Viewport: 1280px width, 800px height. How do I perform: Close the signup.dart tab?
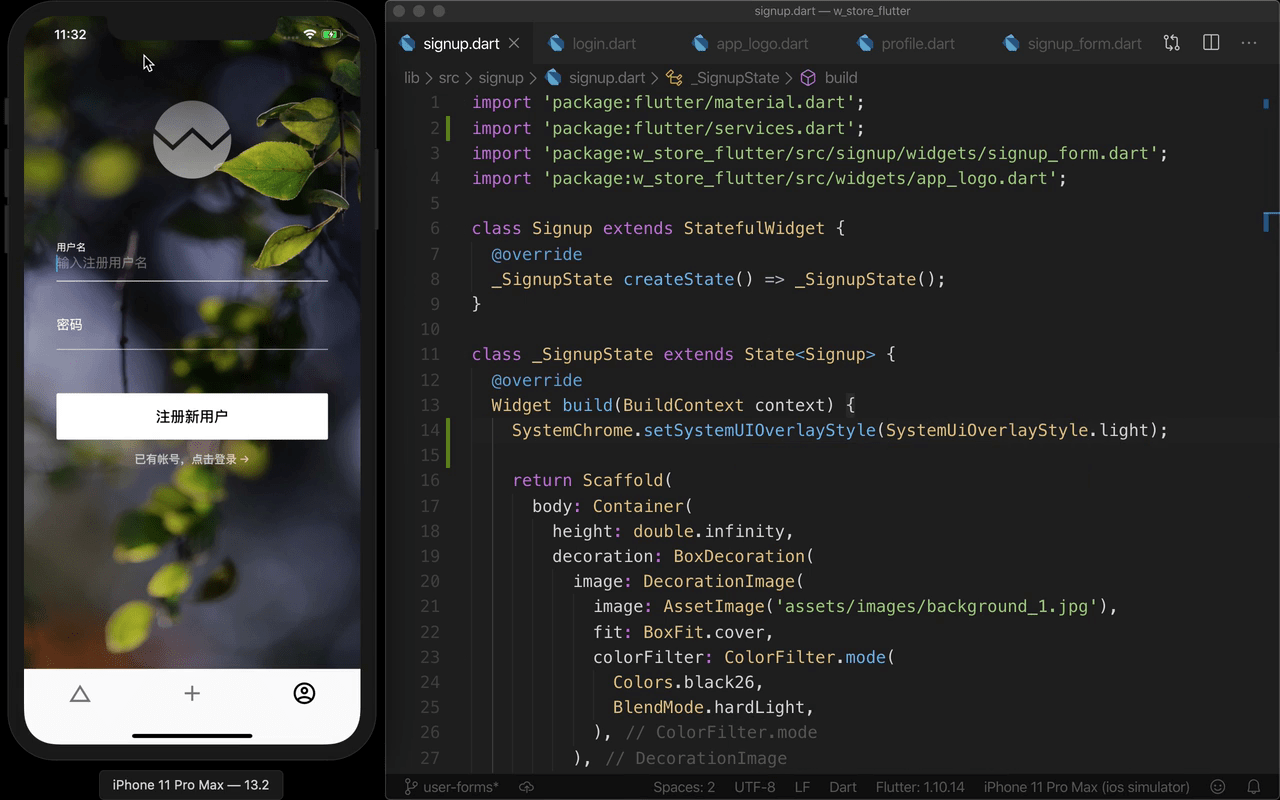[x=514, y=43]
